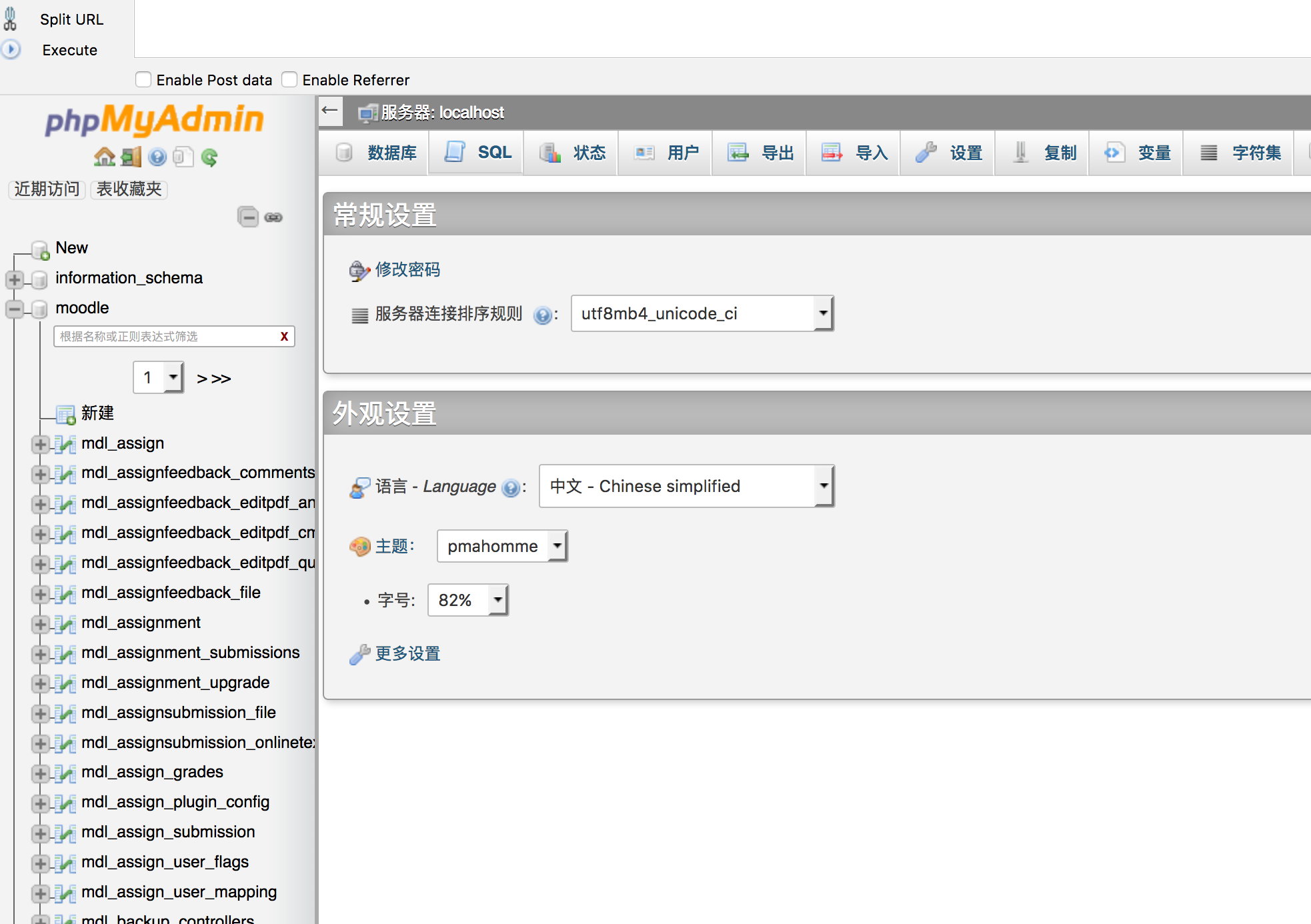Screen dimensions: 1311x924
Task: Expand mdl_assignfeedback_comments table node
Action: pos(40,474)
